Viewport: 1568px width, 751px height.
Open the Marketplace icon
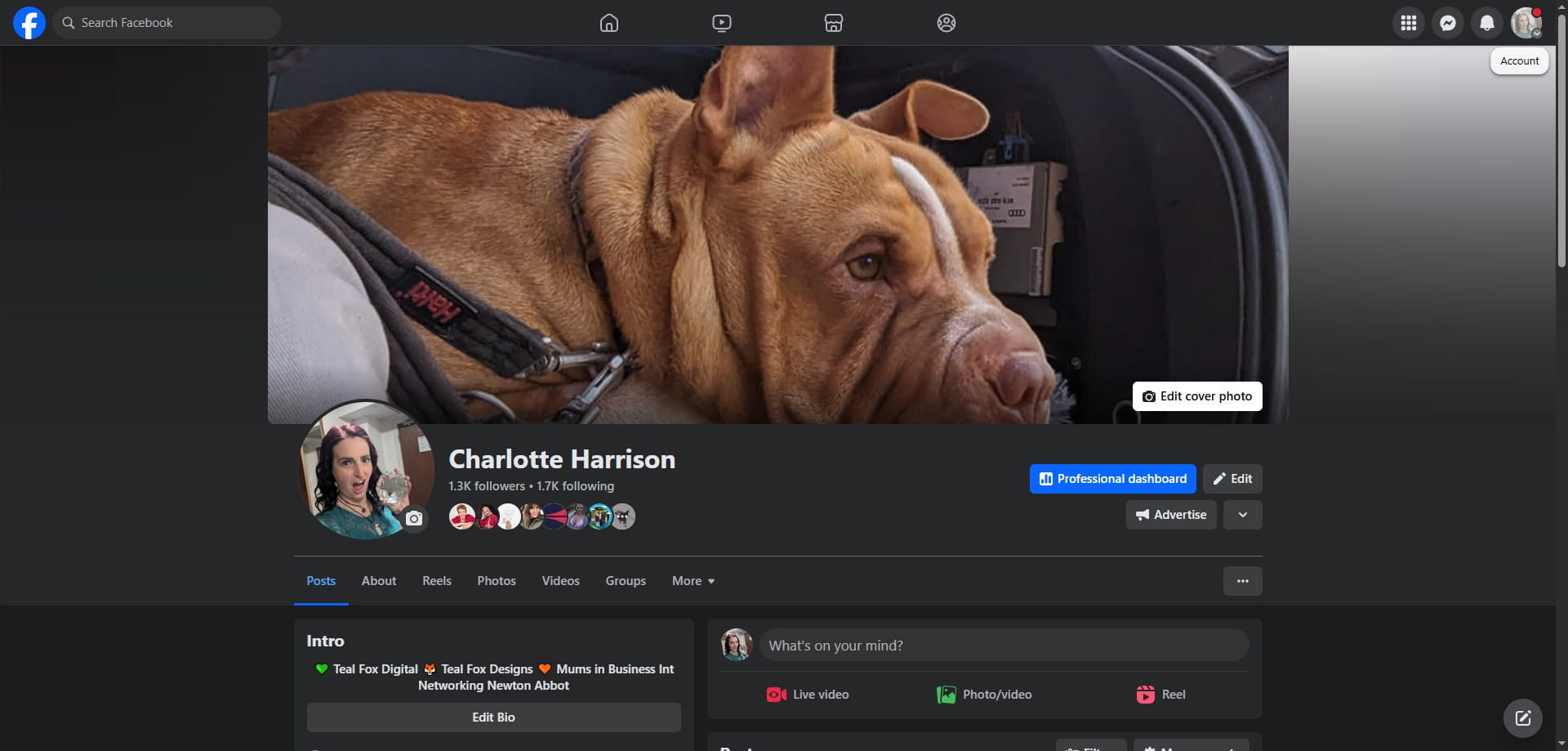[834, 23]
